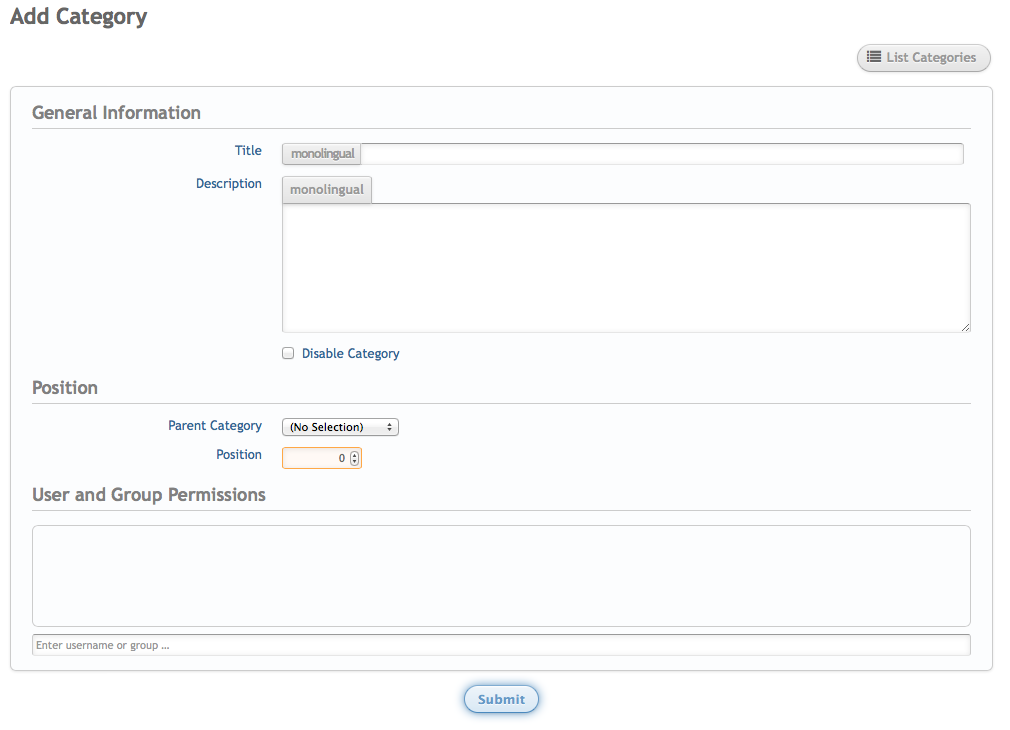Viewport: 1010px width, 730px height.
Task: Focus the Enter username or group field
Action: coord(501,645)
